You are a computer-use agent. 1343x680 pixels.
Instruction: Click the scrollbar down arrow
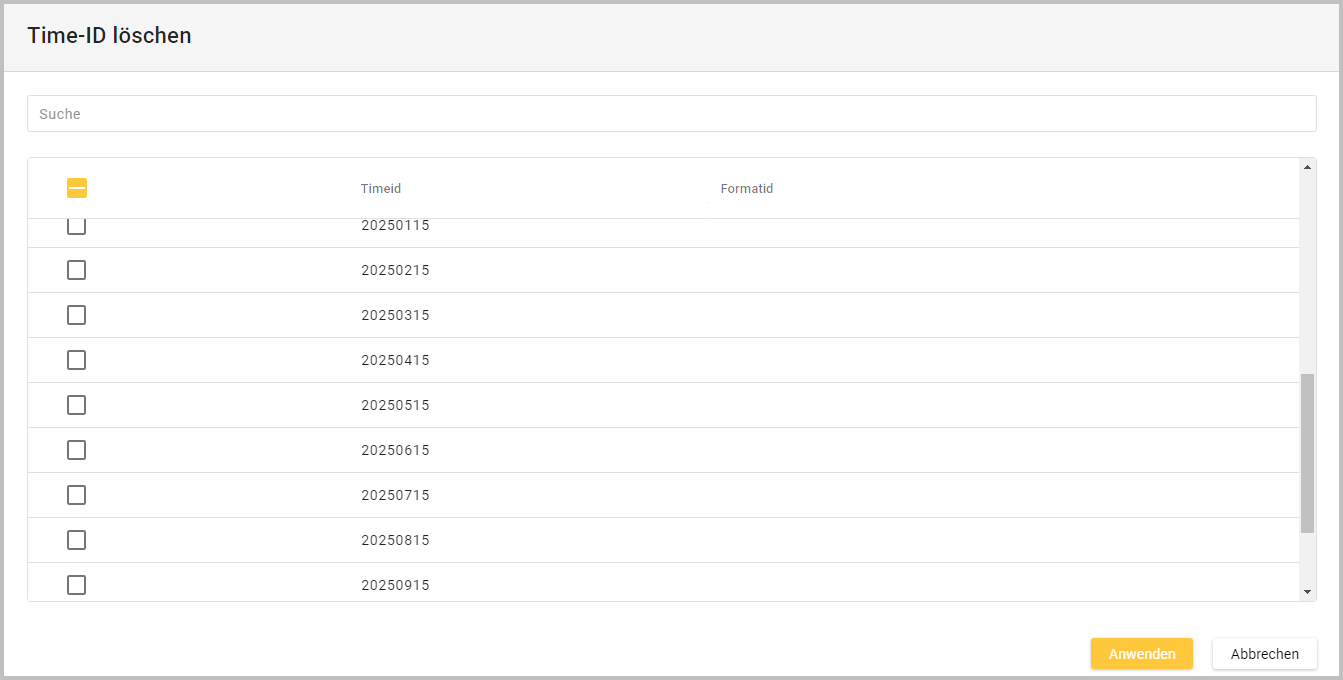pos(1307,592)
